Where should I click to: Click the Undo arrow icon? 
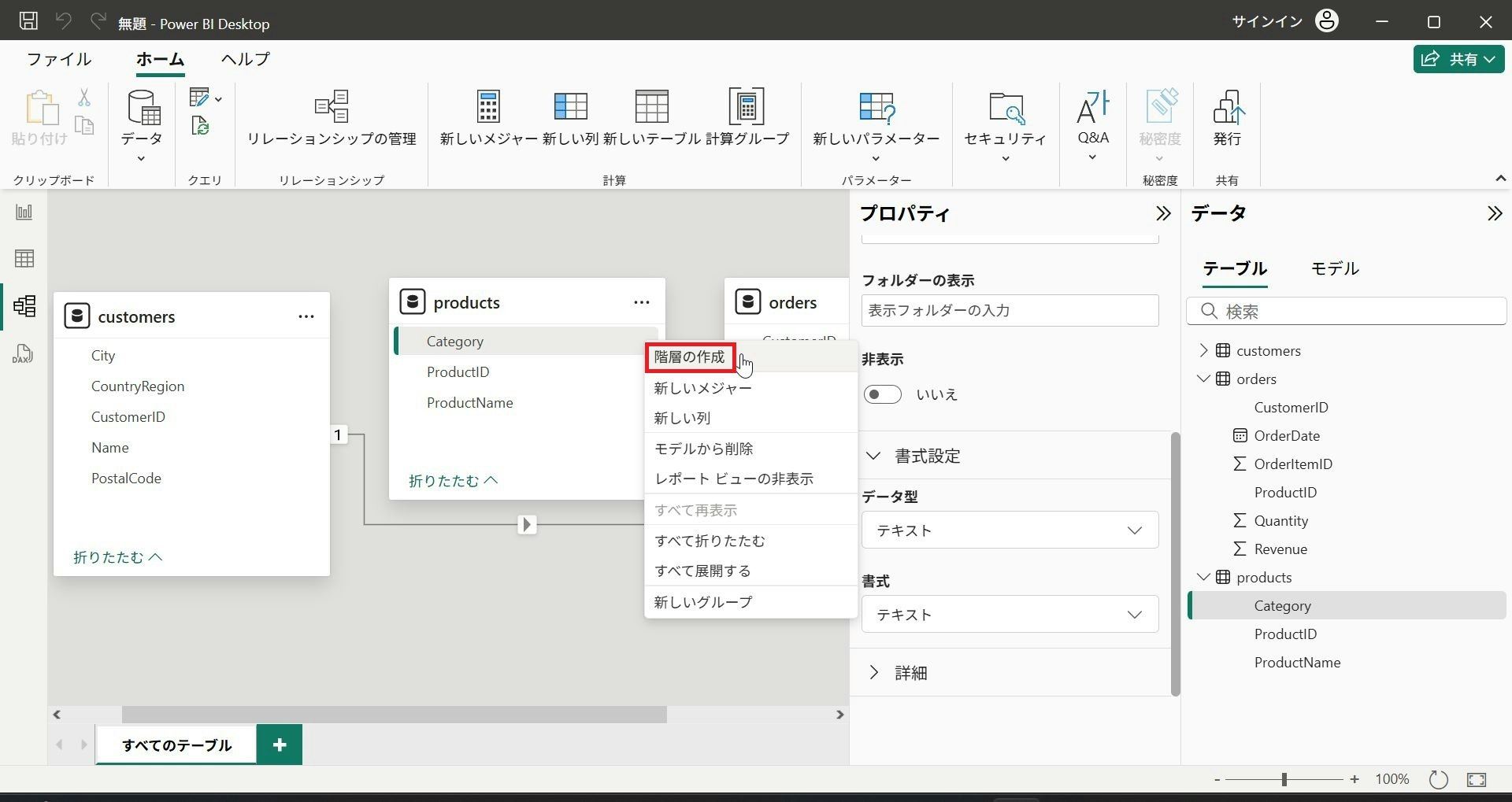[64, 21]
